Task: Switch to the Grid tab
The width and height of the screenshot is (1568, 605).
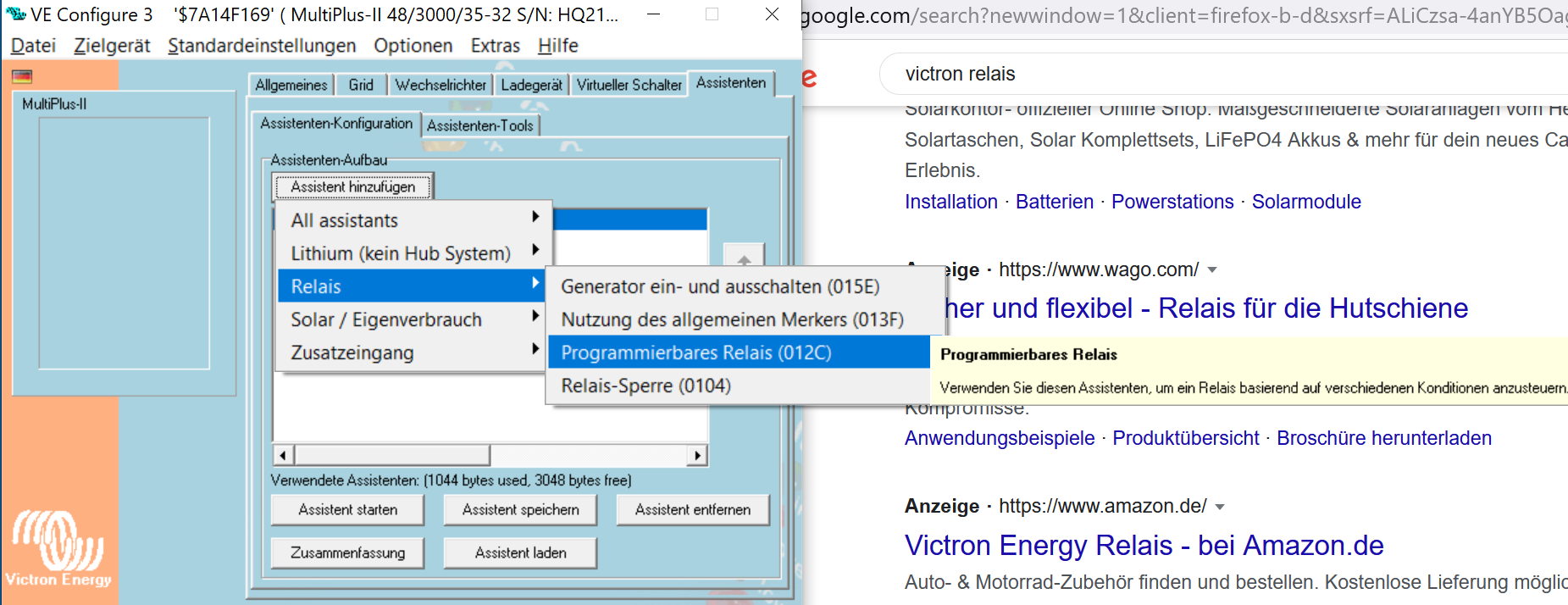Action: click(361, 85)
